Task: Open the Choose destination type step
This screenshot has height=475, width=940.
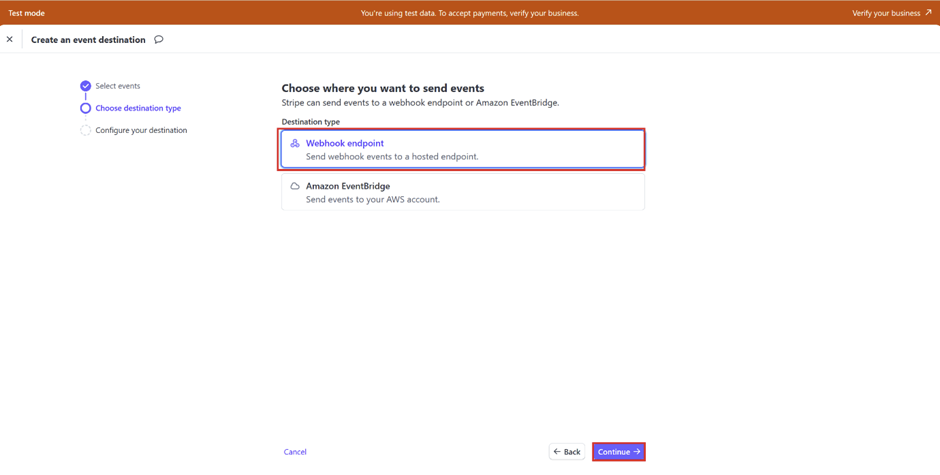Action: [138, 108]
